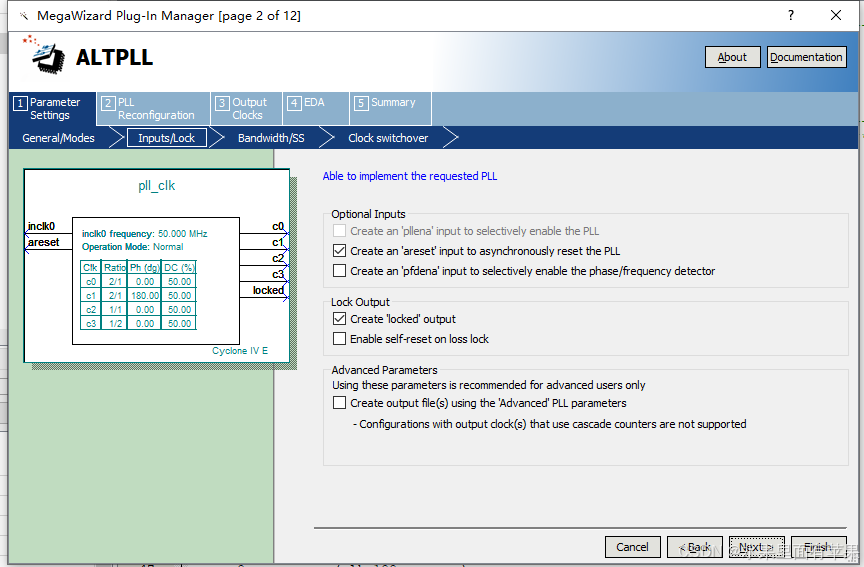Switch to Output Clocks tab
This screenshot has width=864, height=567.
(246, 109)
